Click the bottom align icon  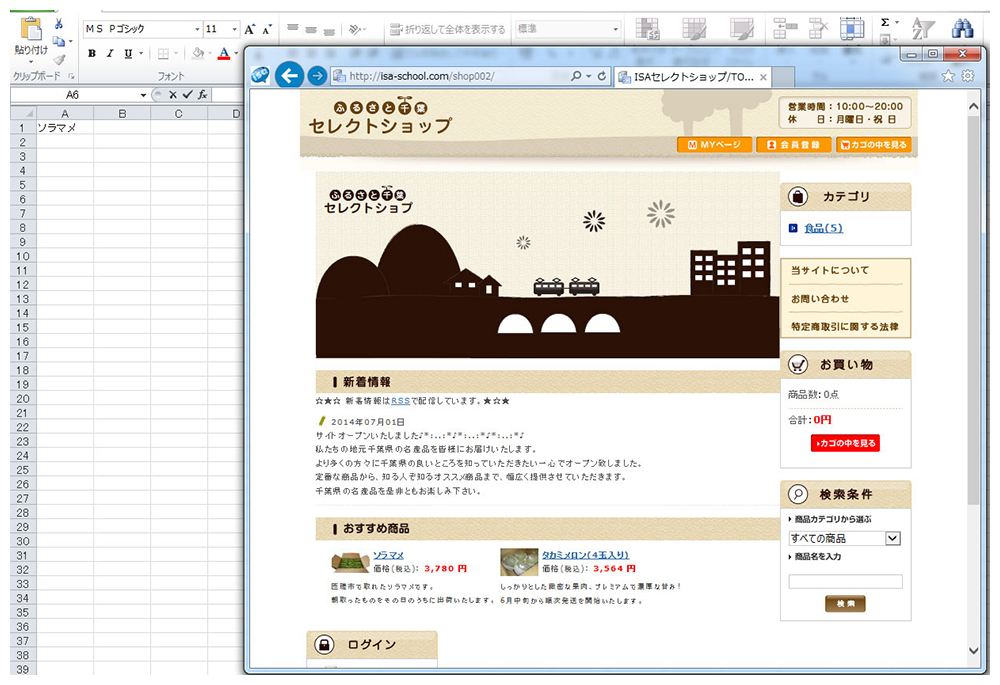pyautogui.click(x=329, y=31)
